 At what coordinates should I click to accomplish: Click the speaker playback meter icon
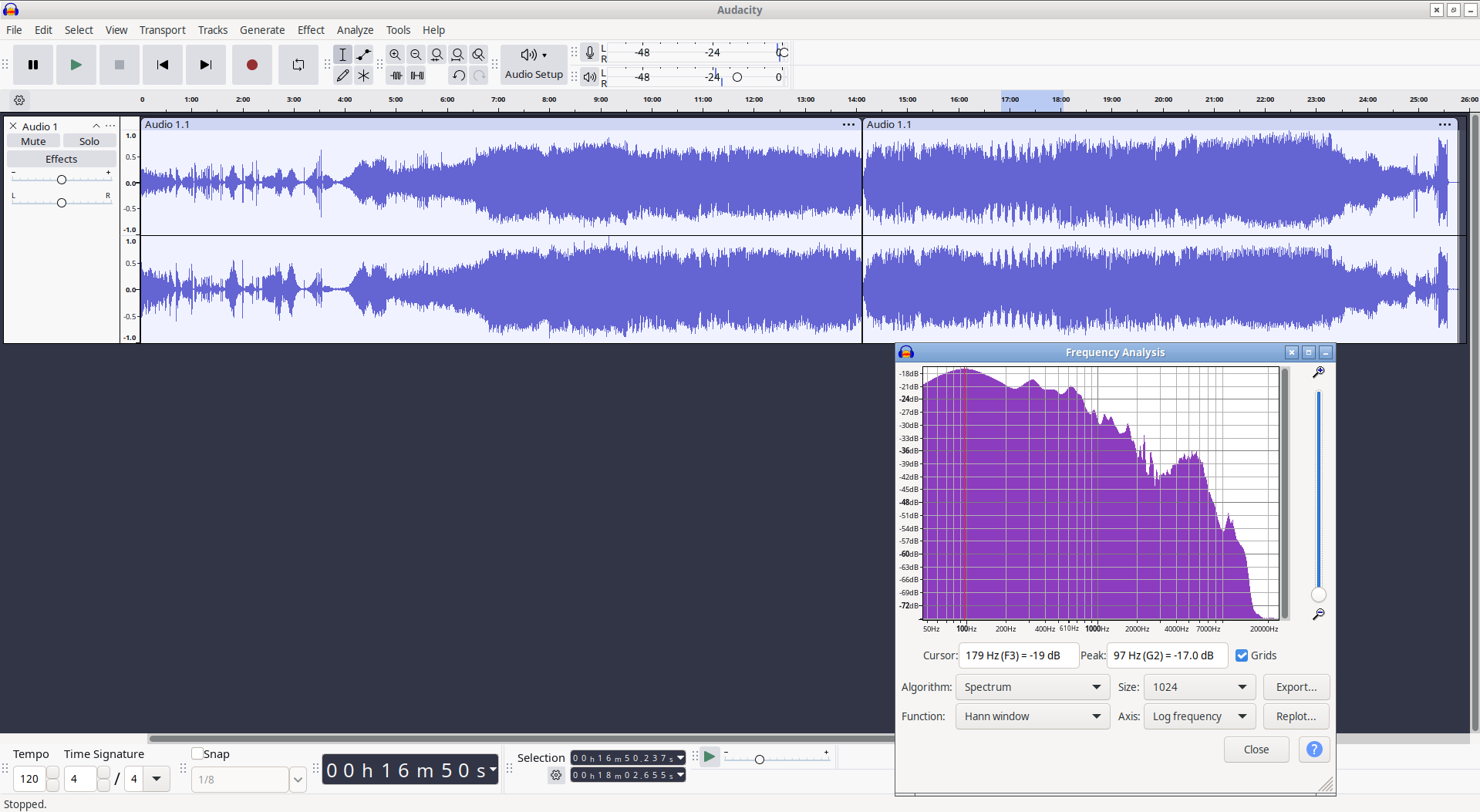[590, 76]
